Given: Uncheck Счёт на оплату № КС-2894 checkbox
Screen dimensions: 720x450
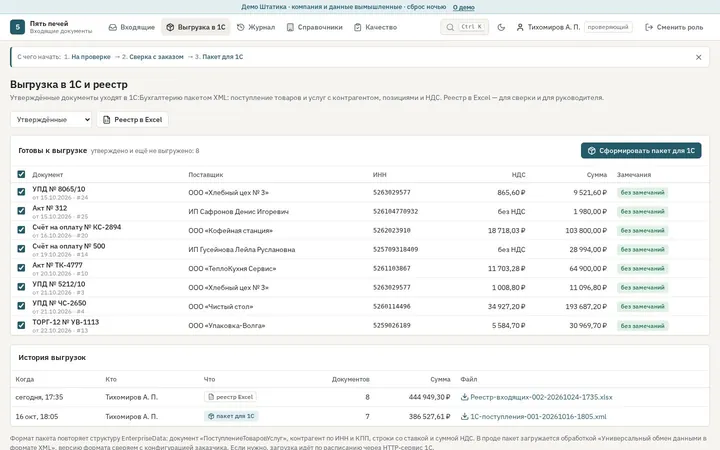Looking at the screenshot, I should 21,230.
